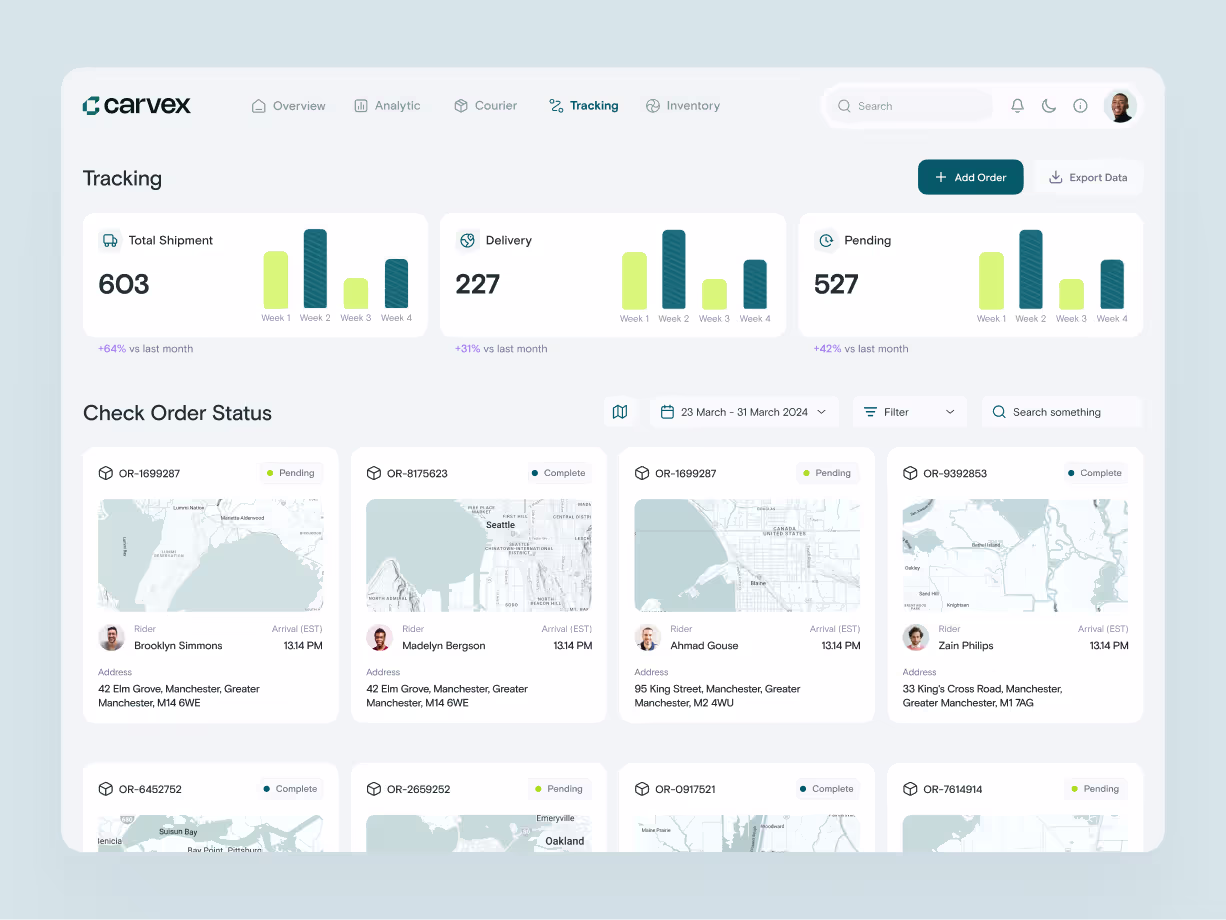Screen dimensions: 1226x920
Task: Switch to the Analytic tab
Action: point(387,105)
